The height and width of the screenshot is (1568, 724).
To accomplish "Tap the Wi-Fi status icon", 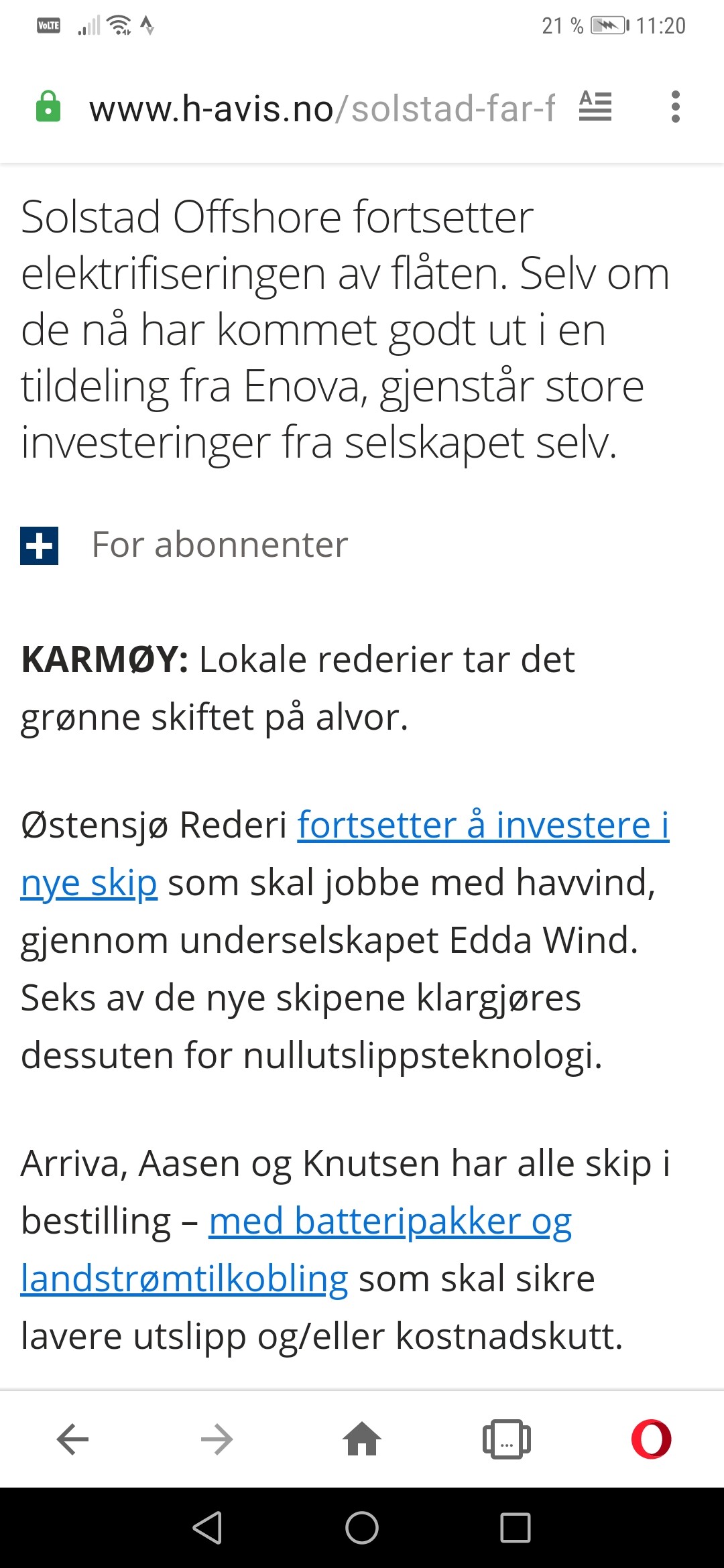I will click(119, 25).
